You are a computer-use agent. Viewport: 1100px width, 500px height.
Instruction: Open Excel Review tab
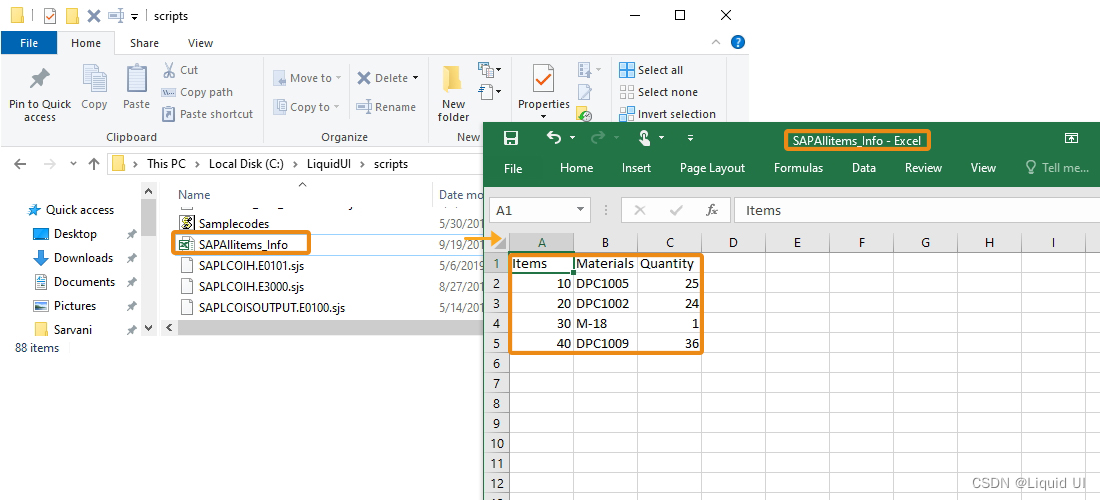[x=923, y=168]
